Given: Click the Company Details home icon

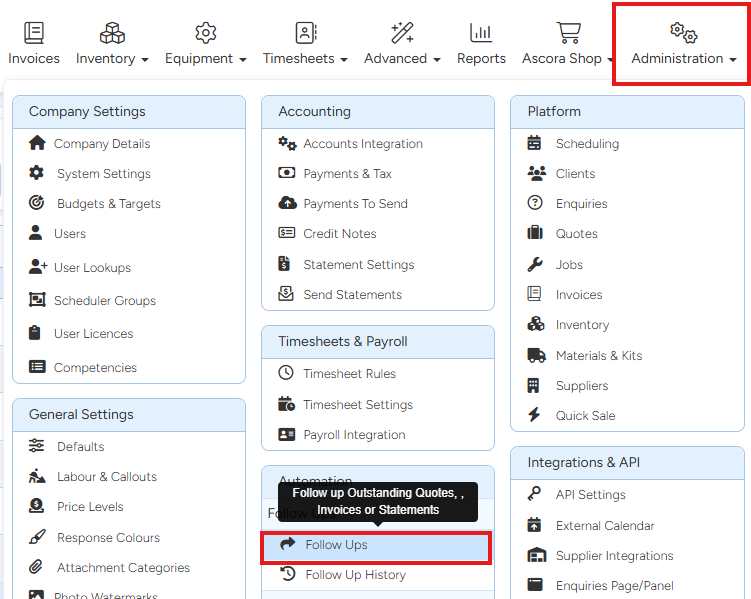Looking at the screenshot, I should click(x=37, y=143).
